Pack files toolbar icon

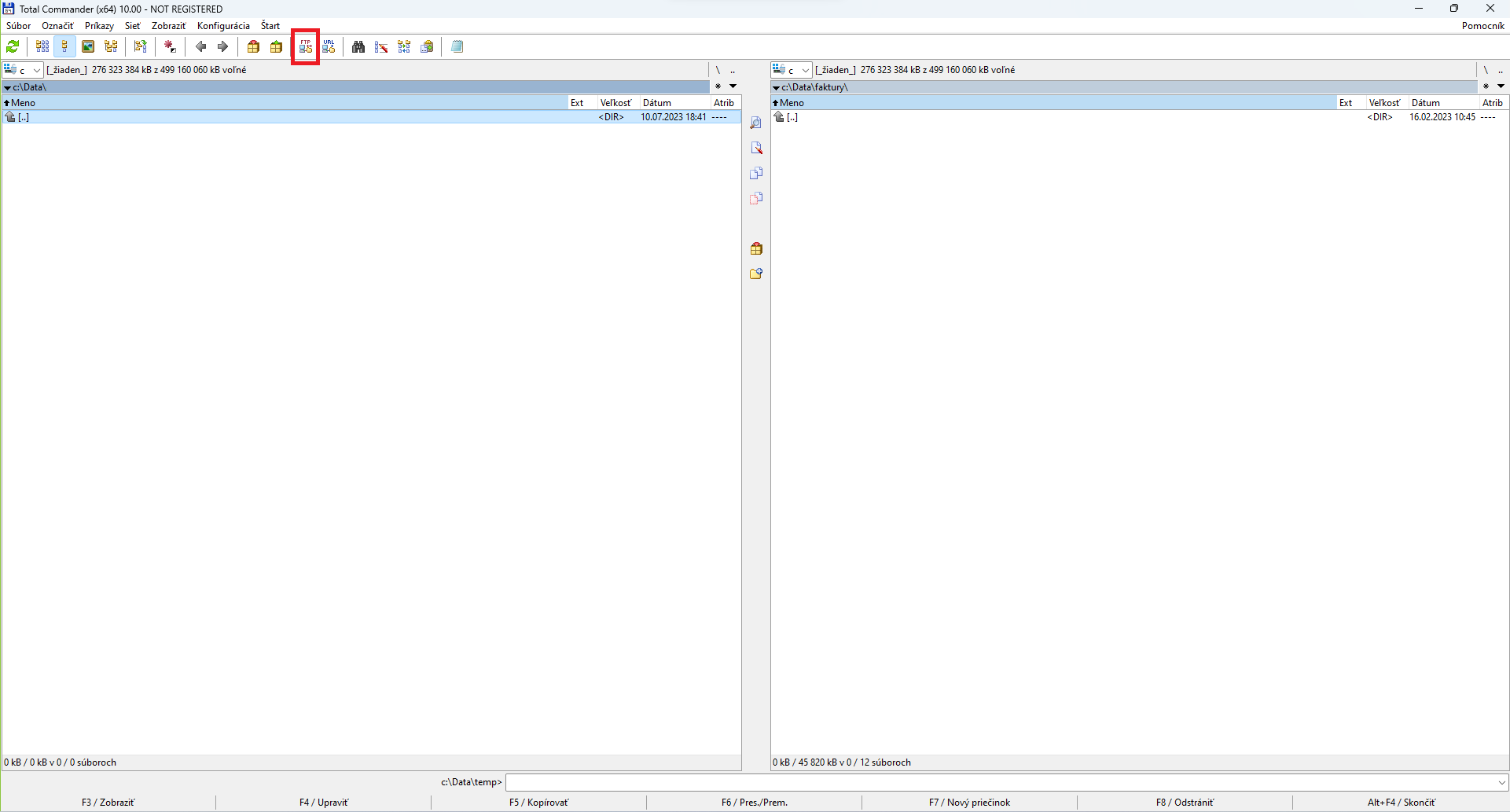253,46
